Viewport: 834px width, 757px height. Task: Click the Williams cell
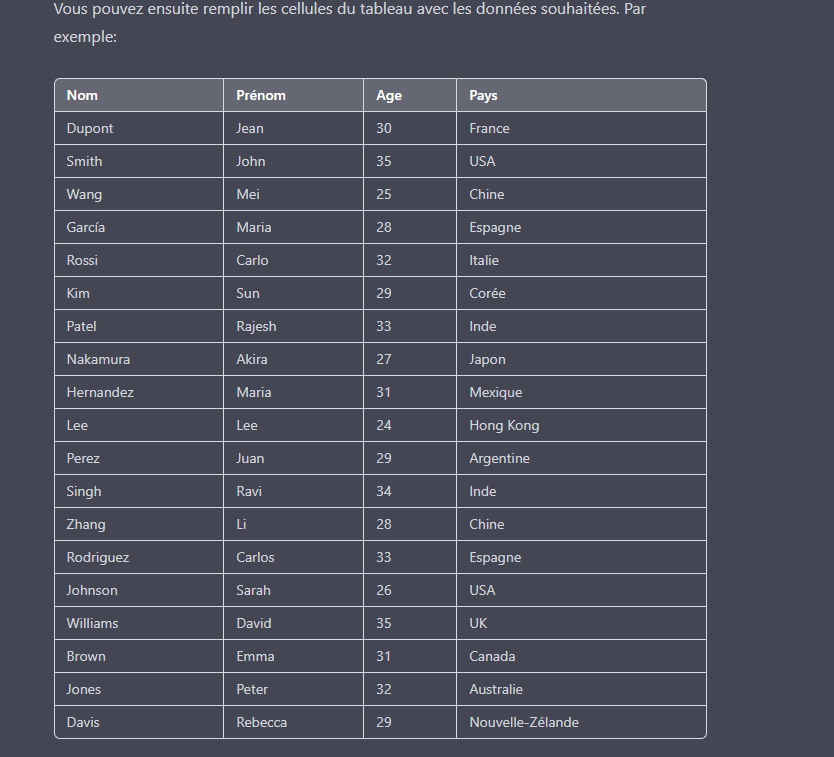point(139,623)
